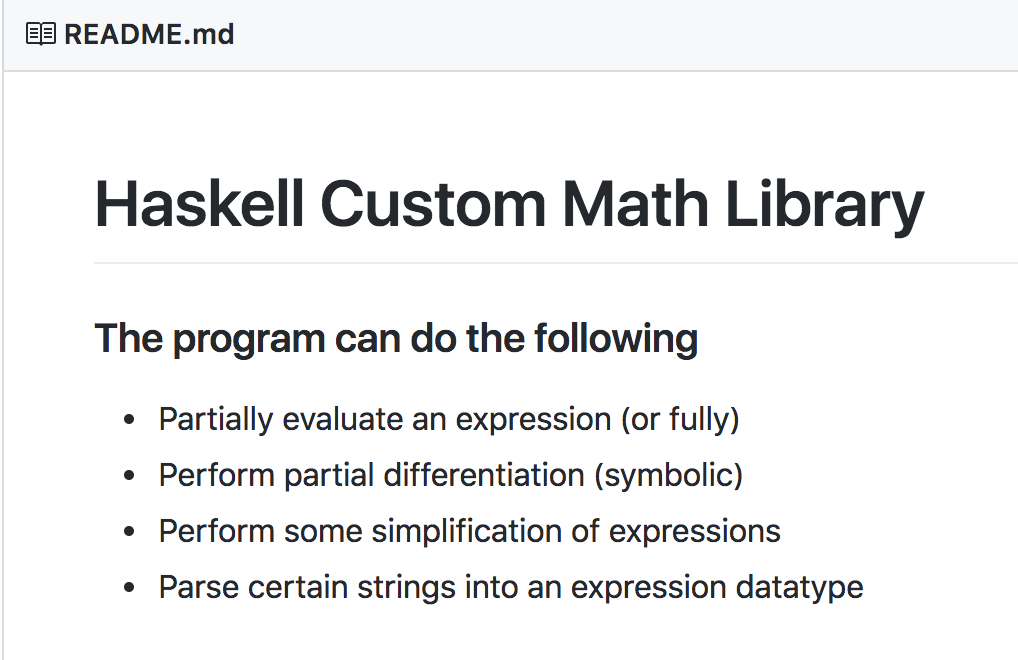Click the Parse certain strings list item

click(x=511, y=588)
